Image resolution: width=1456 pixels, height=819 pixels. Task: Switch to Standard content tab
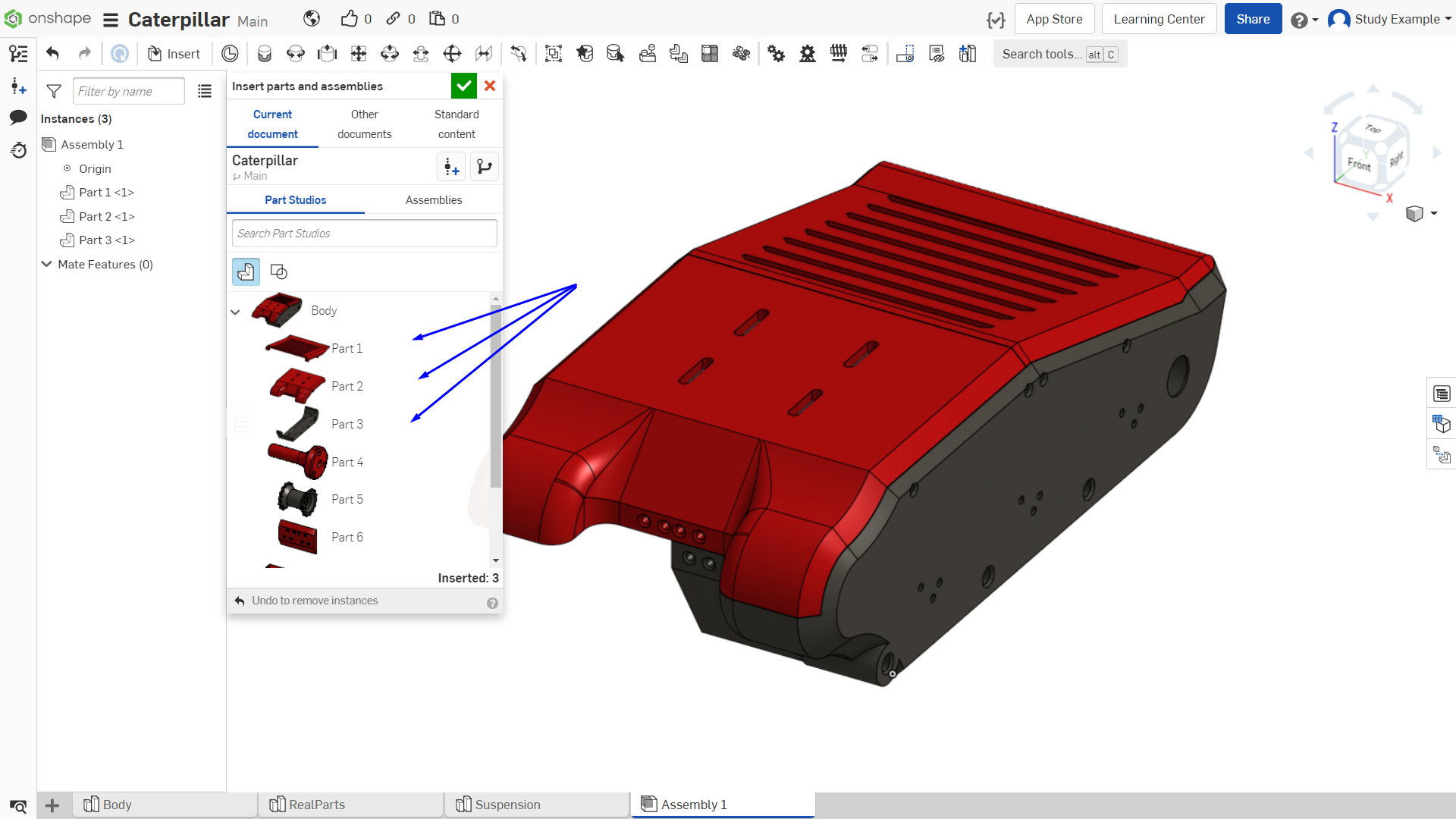click(x=457, y=124)
